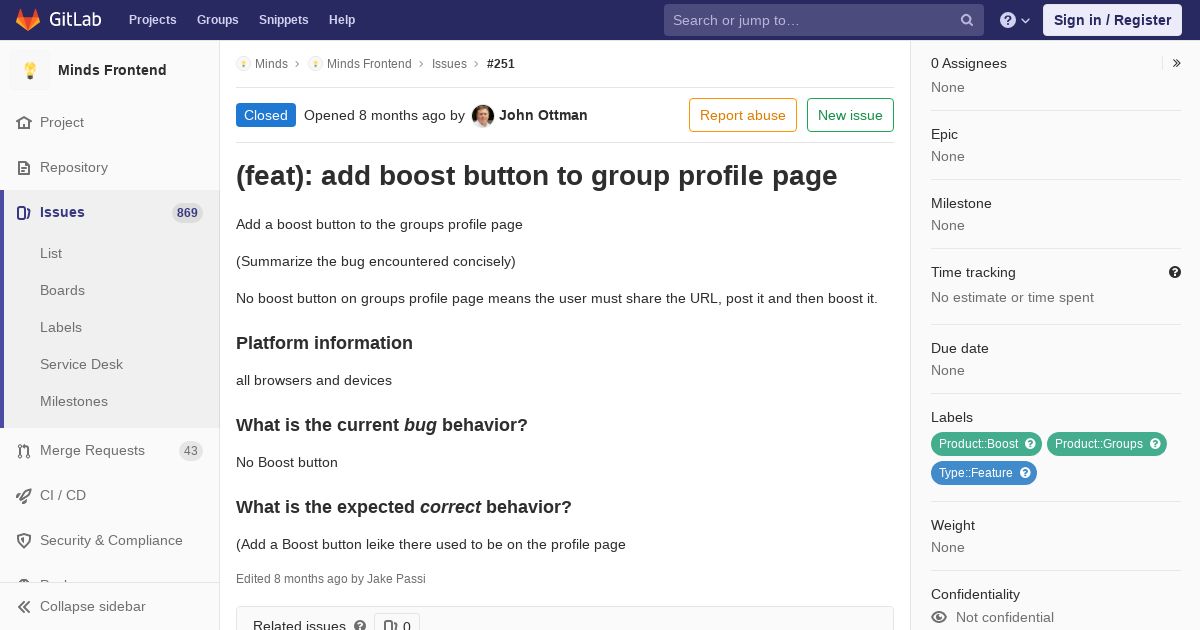Open the Groups menu

(218, 20)
